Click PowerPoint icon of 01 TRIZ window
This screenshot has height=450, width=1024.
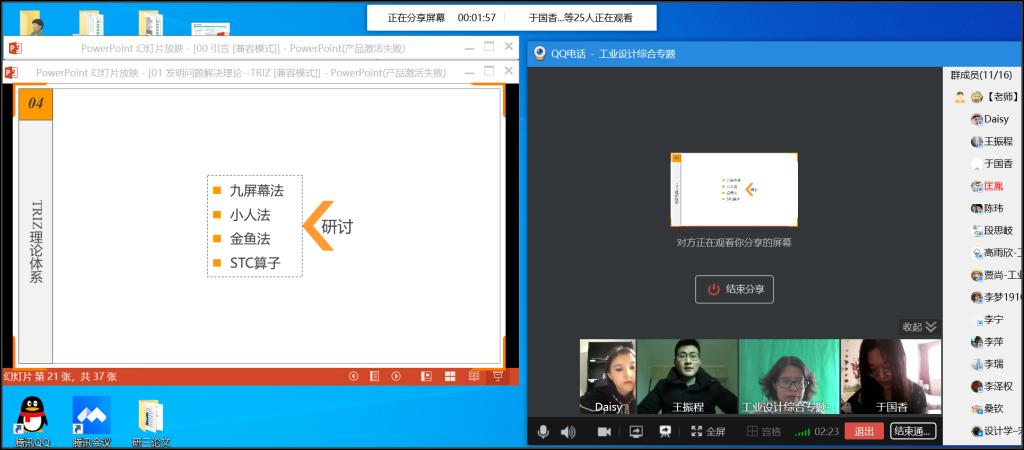pos(12,72)
